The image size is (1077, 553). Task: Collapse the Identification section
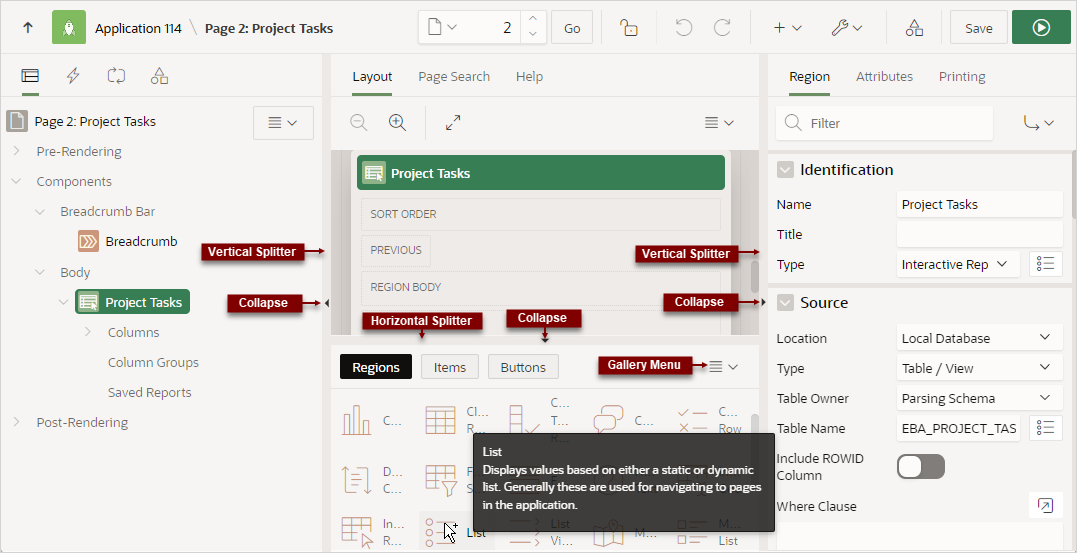(785, 170)
